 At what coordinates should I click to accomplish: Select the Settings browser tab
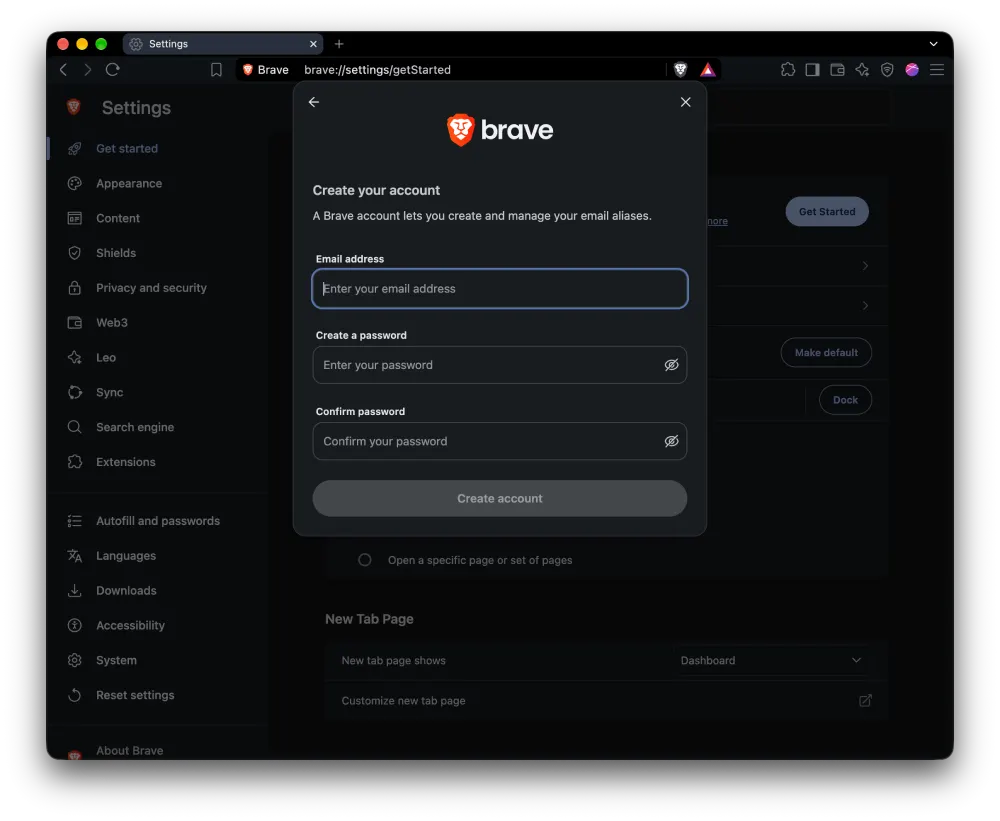[223, 44]
